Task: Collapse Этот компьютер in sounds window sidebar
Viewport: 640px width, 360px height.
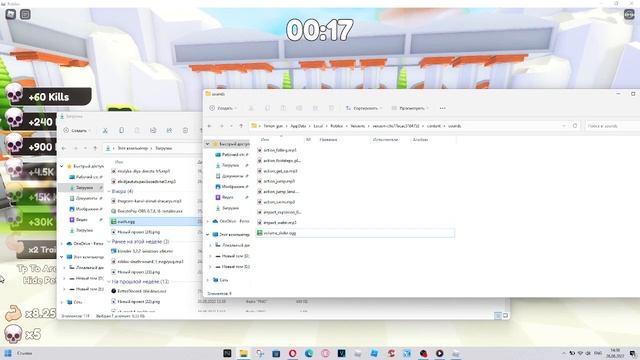Action: [x=207, y=235]
